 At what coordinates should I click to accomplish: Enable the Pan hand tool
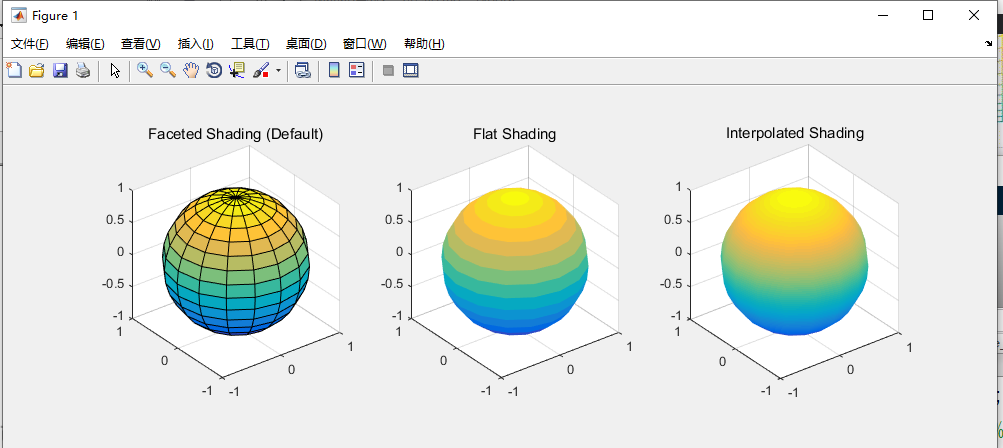(191, 70)
